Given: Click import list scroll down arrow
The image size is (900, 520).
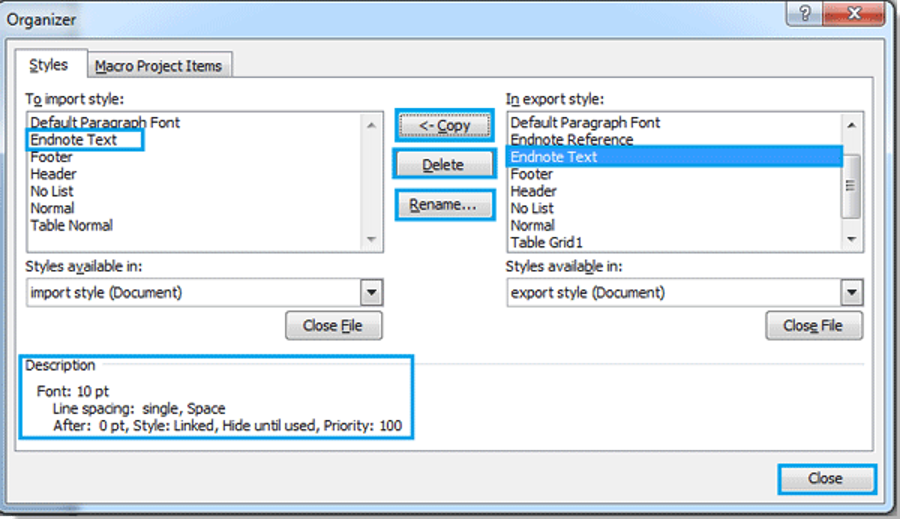Looking at the screenshot, I should (371, 239).
